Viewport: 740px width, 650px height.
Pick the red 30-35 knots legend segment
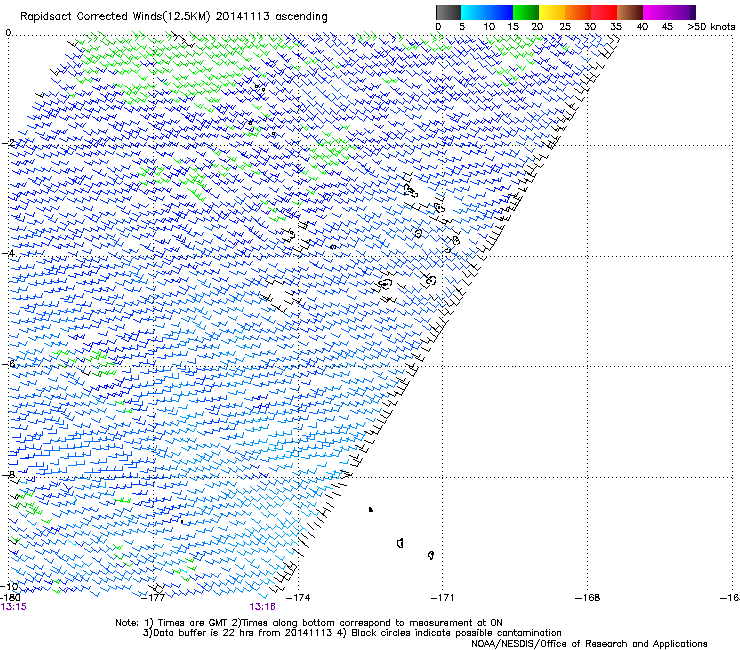click(604, 12)
